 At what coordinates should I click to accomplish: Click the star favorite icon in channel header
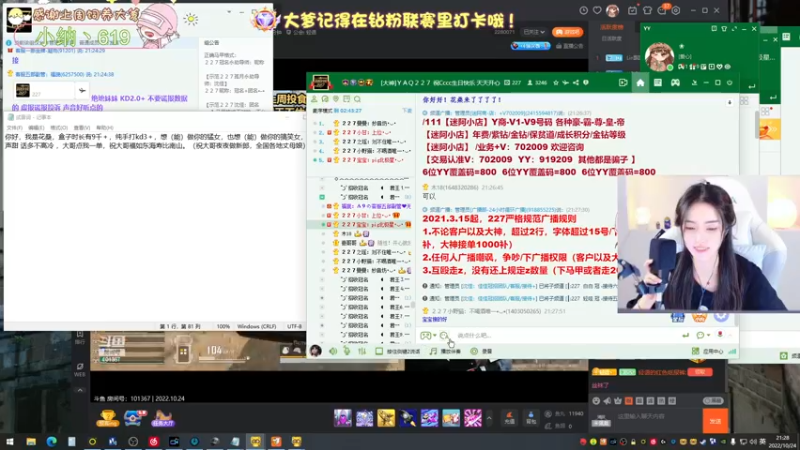(556, 83)
